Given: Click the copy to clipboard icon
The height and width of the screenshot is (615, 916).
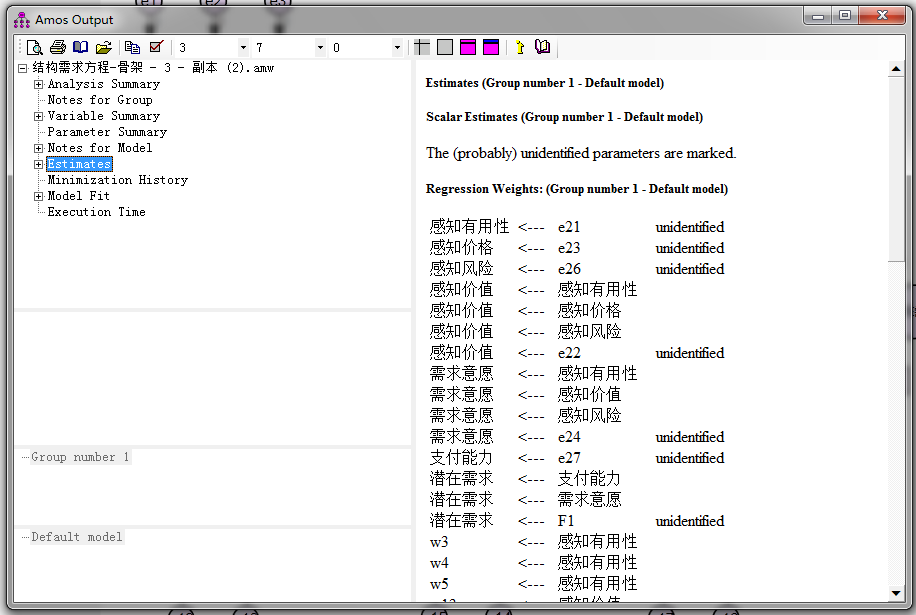Looking at the screenshot, I should (x=133, y=47).
